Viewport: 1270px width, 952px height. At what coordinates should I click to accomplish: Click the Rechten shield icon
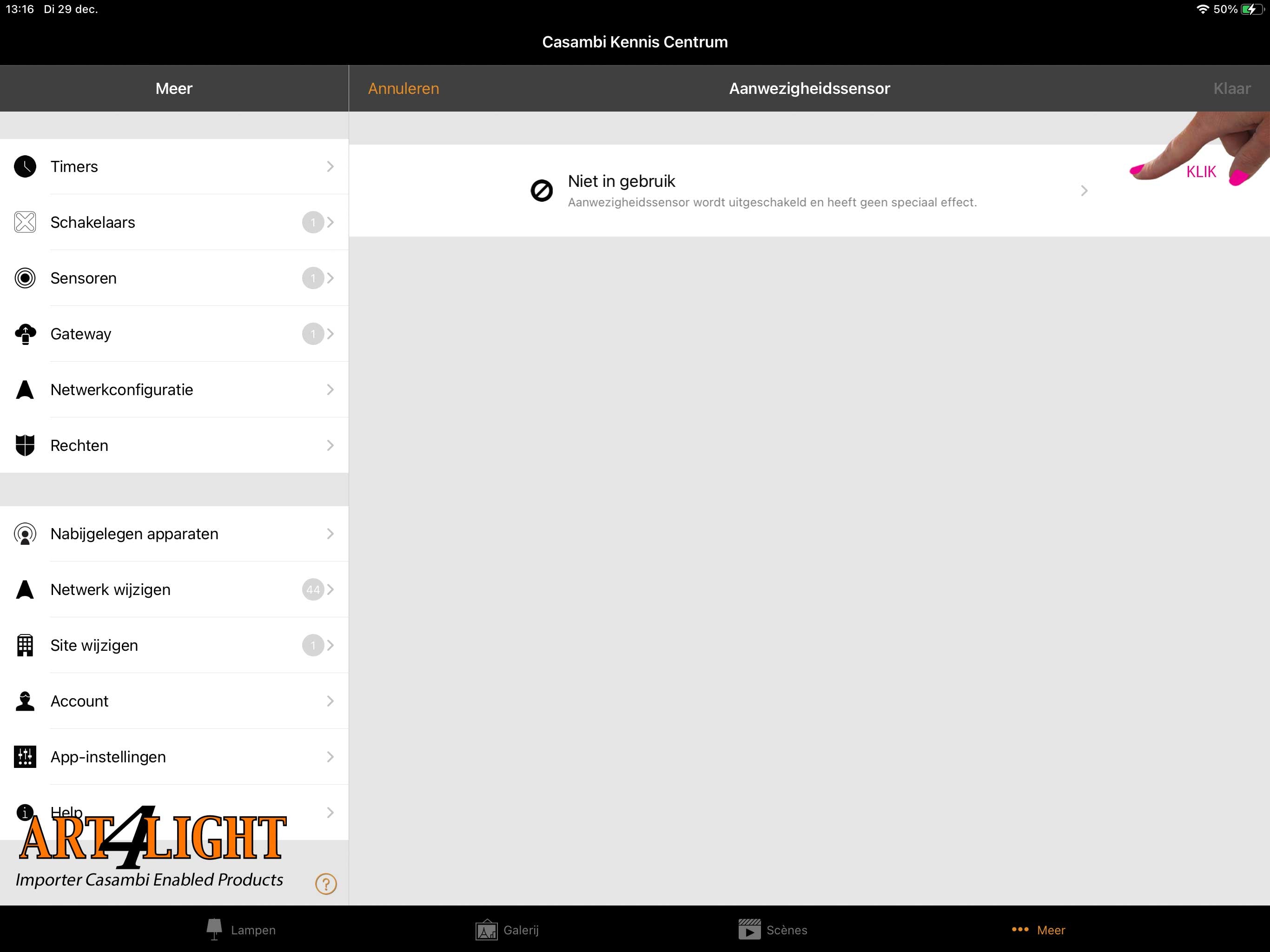tap(24, 445)
